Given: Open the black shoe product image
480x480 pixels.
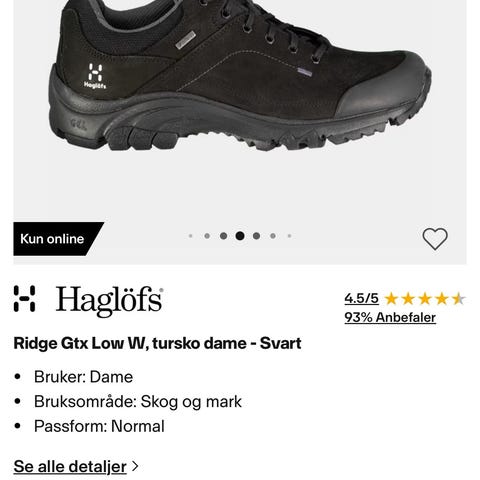Looking at the screenshot, I should tap(240, 77).
